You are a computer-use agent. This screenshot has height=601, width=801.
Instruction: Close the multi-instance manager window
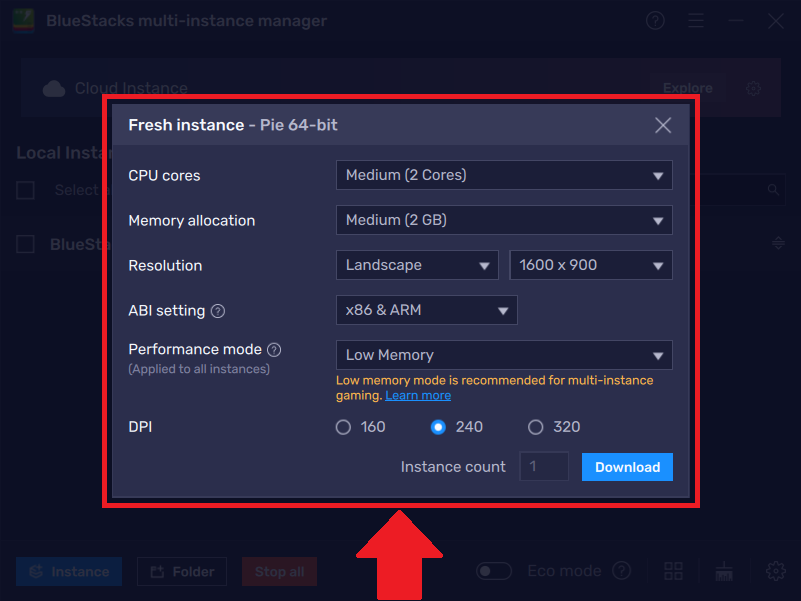(x=775, y=21)
